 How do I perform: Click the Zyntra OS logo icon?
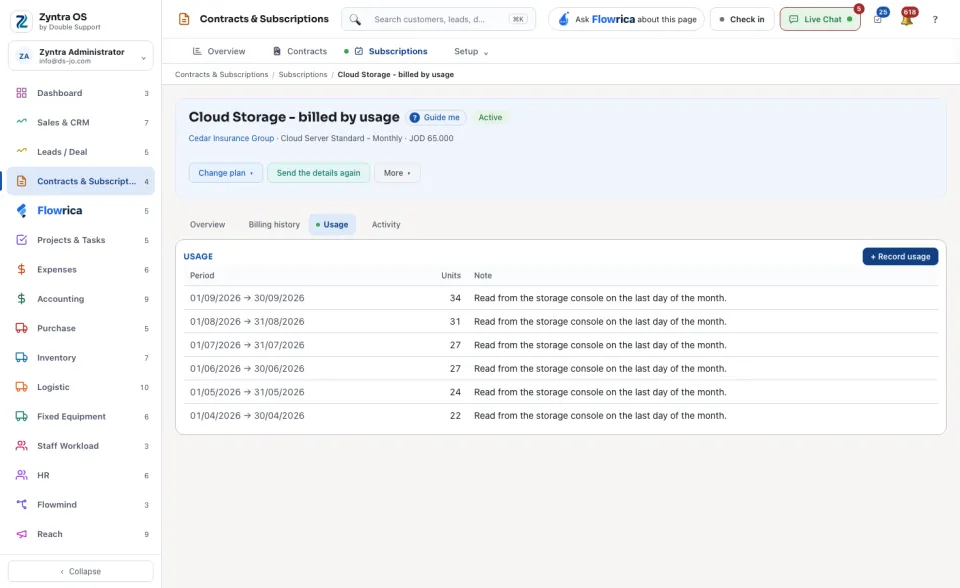[x=21, y=21]
